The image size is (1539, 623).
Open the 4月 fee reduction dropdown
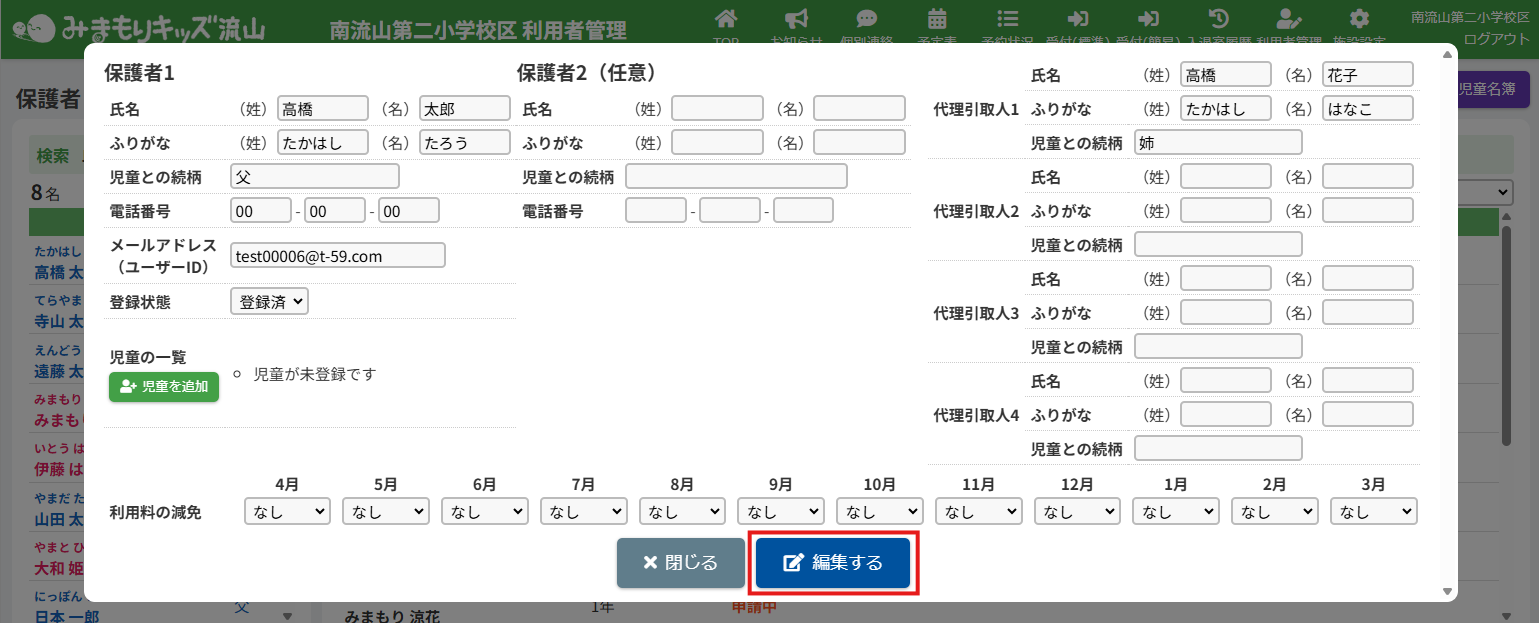tap(287, 511)
